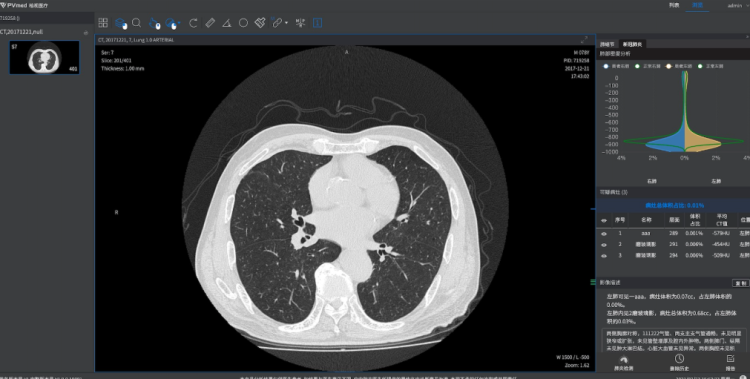Click the report button at bottom right
750x379 pixels.
pos(730,363)
